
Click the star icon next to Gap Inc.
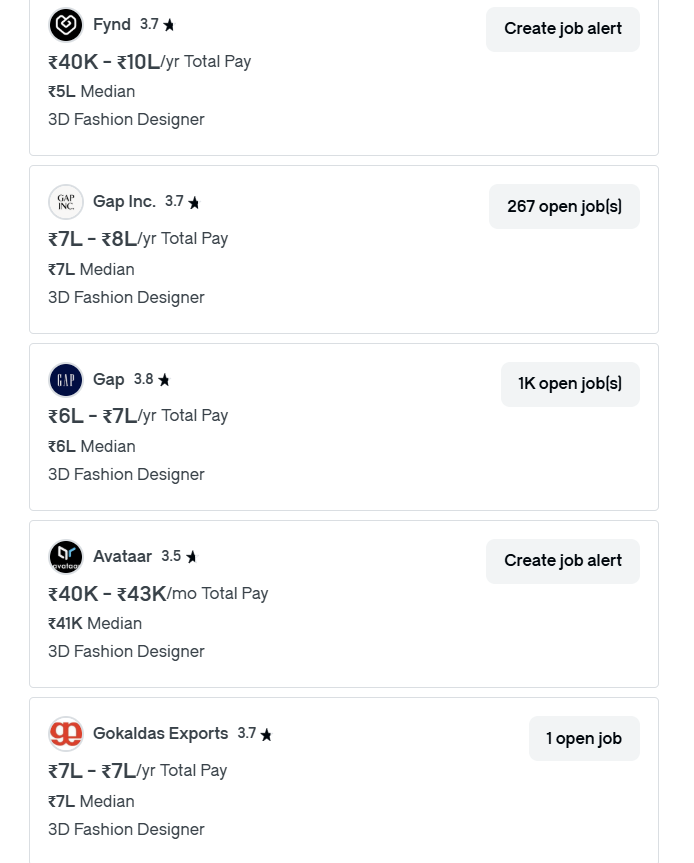pyautogui.click(x=194, y=202)
